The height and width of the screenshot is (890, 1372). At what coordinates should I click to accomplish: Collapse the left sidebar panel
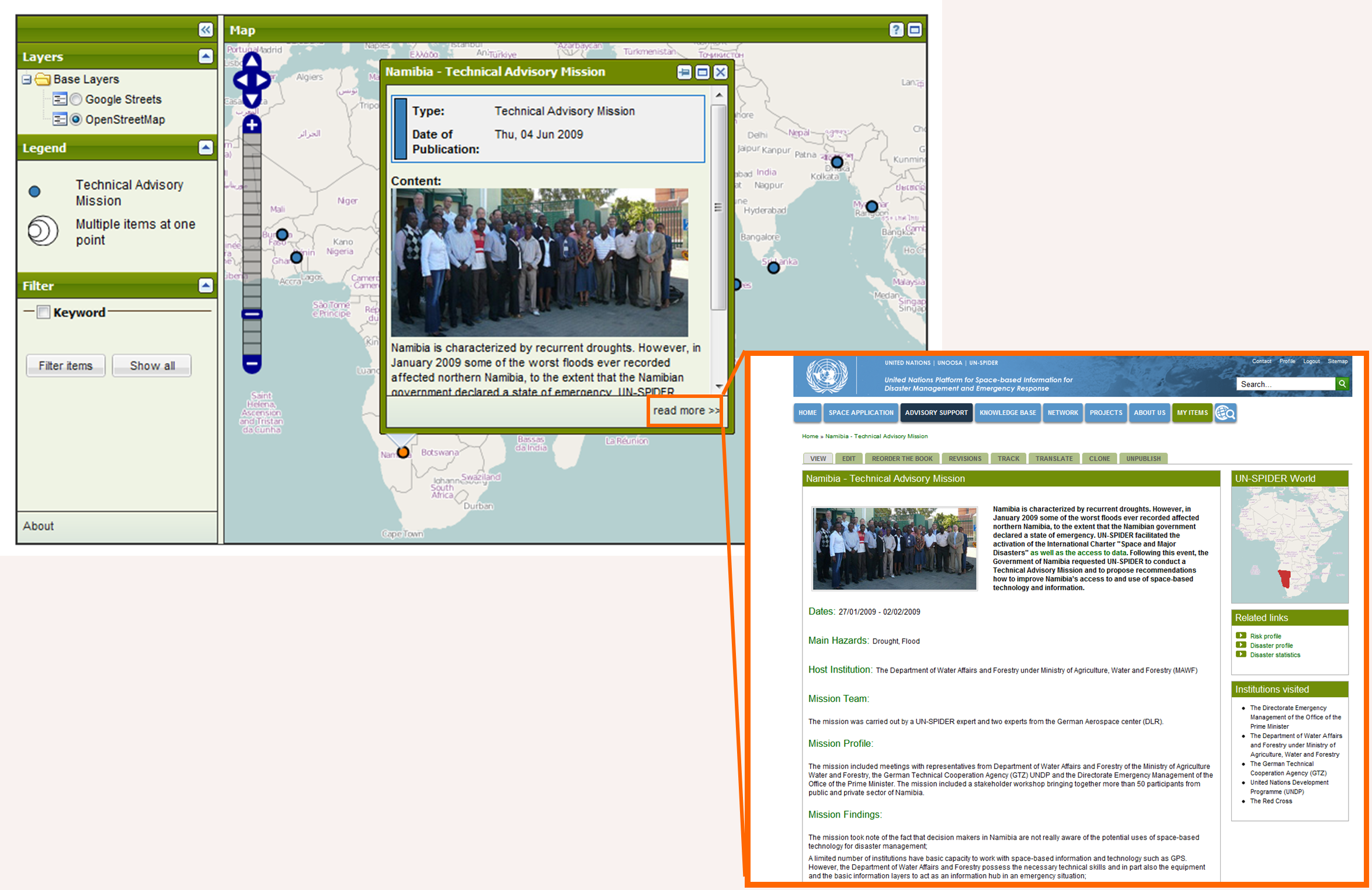pos(206,29)
